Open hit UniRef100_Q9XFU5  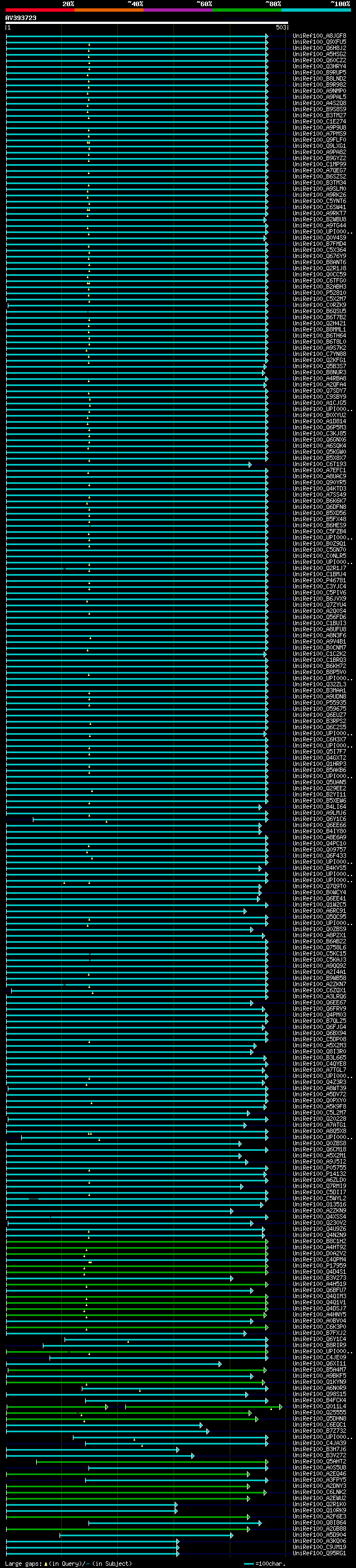(319, 42)
